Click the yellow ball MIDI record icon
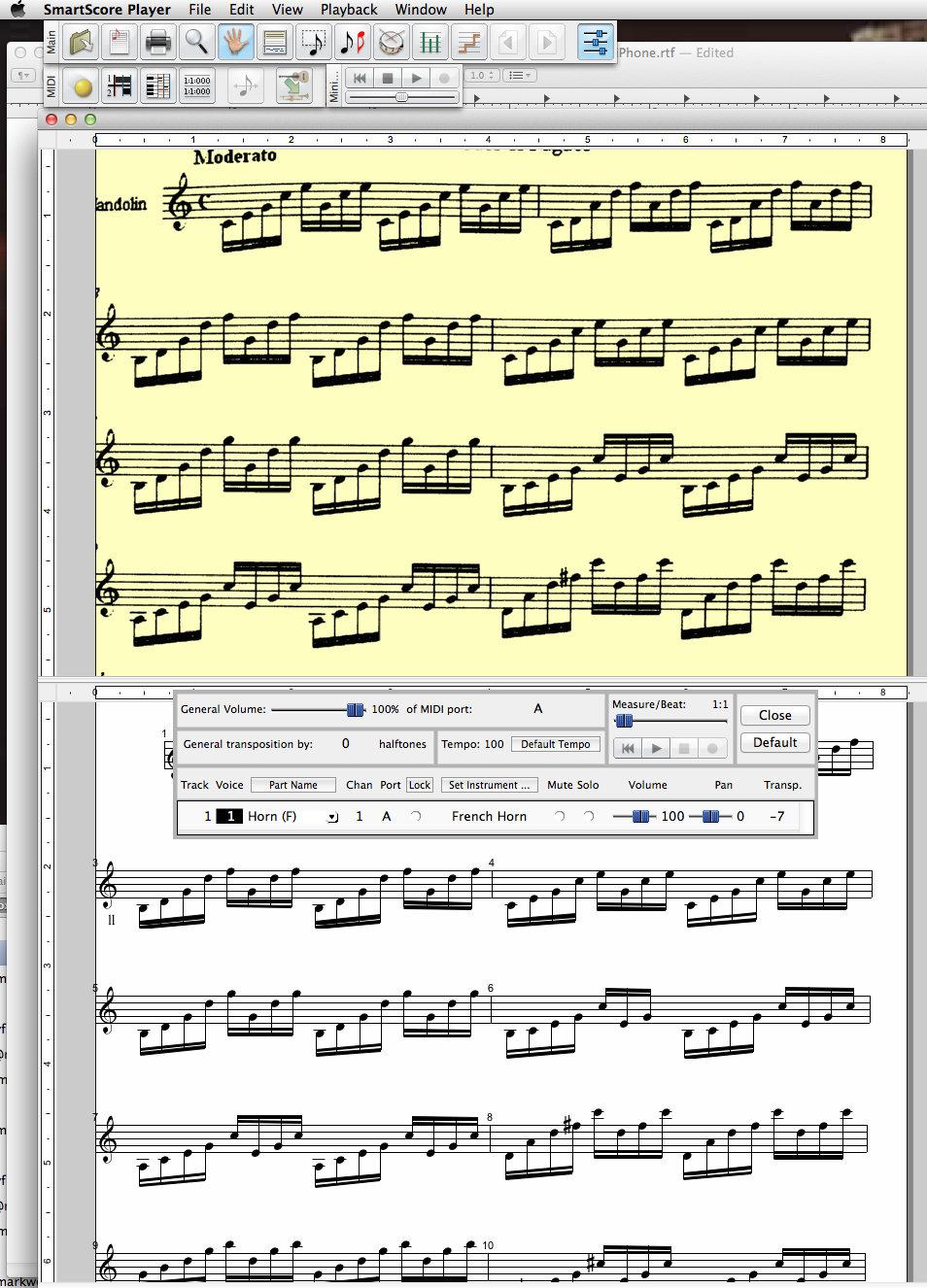 [83, 87]
